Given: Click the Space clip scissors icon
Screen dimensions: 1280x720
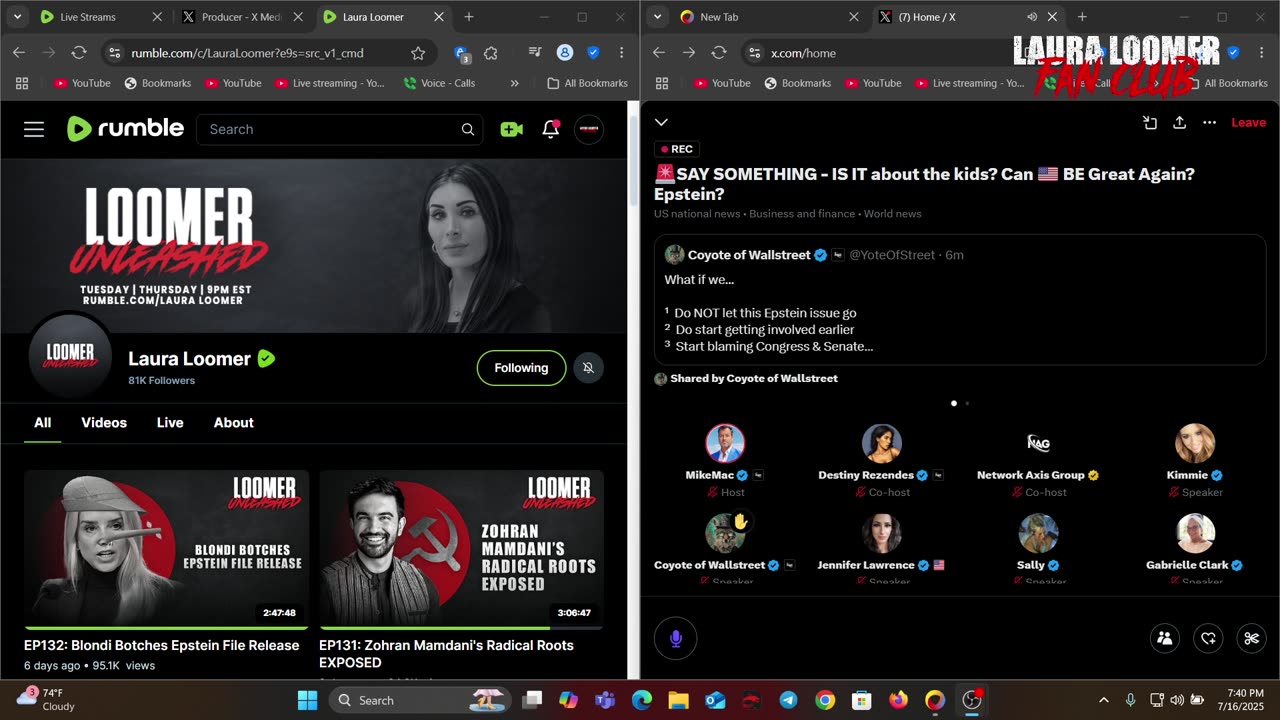Looking at the screenshot, I should click(x=1251, y=638).
